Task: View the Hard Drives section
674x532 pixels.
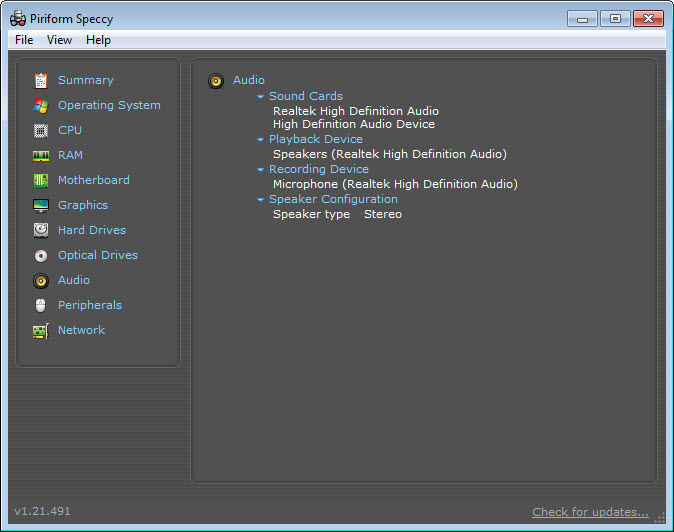Action: 92,230
